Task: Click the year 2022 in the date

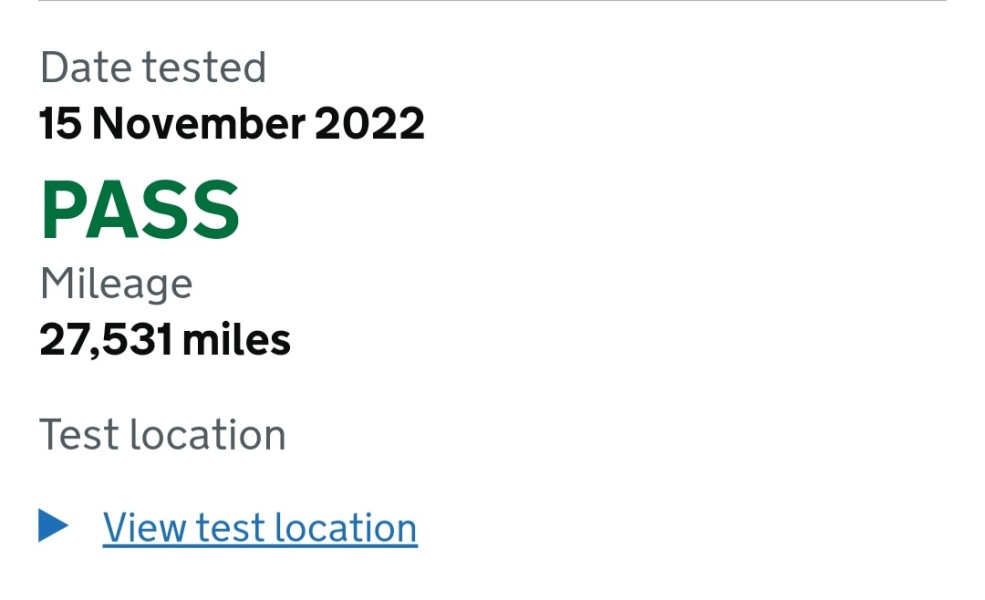Action: tap(370, 124)
